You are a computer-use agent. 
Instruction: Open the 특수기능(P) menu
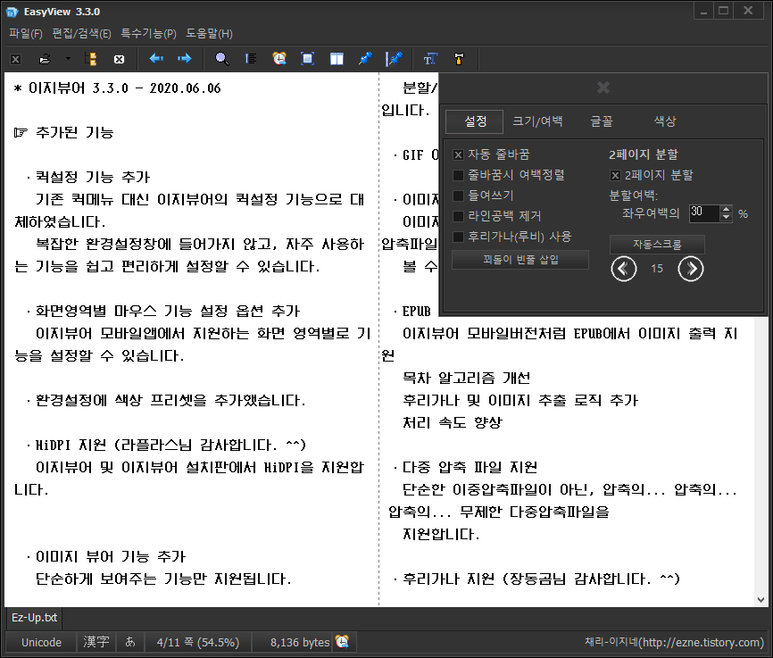[148, 34]
